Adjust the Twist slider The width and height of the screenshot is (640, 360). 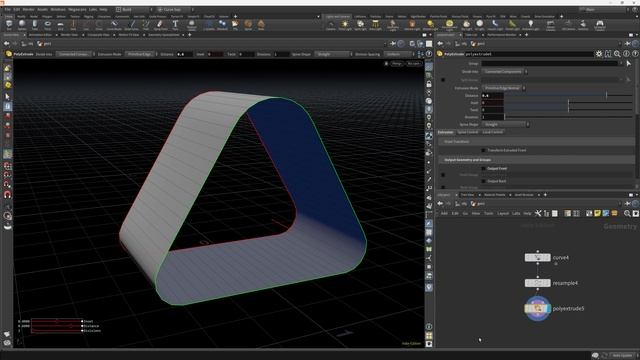(x=568, y=110)
